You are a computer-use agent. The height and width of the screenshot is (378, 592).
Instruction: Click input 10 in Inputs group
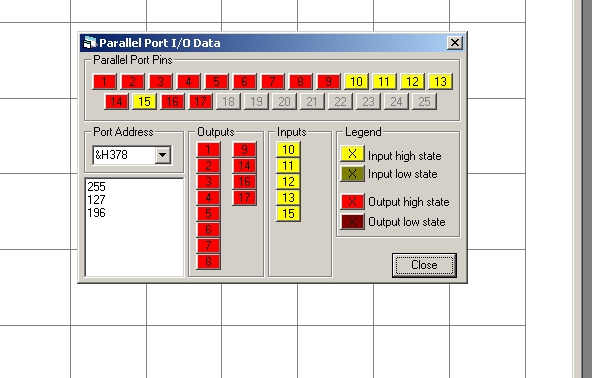(x=288, y=150)
